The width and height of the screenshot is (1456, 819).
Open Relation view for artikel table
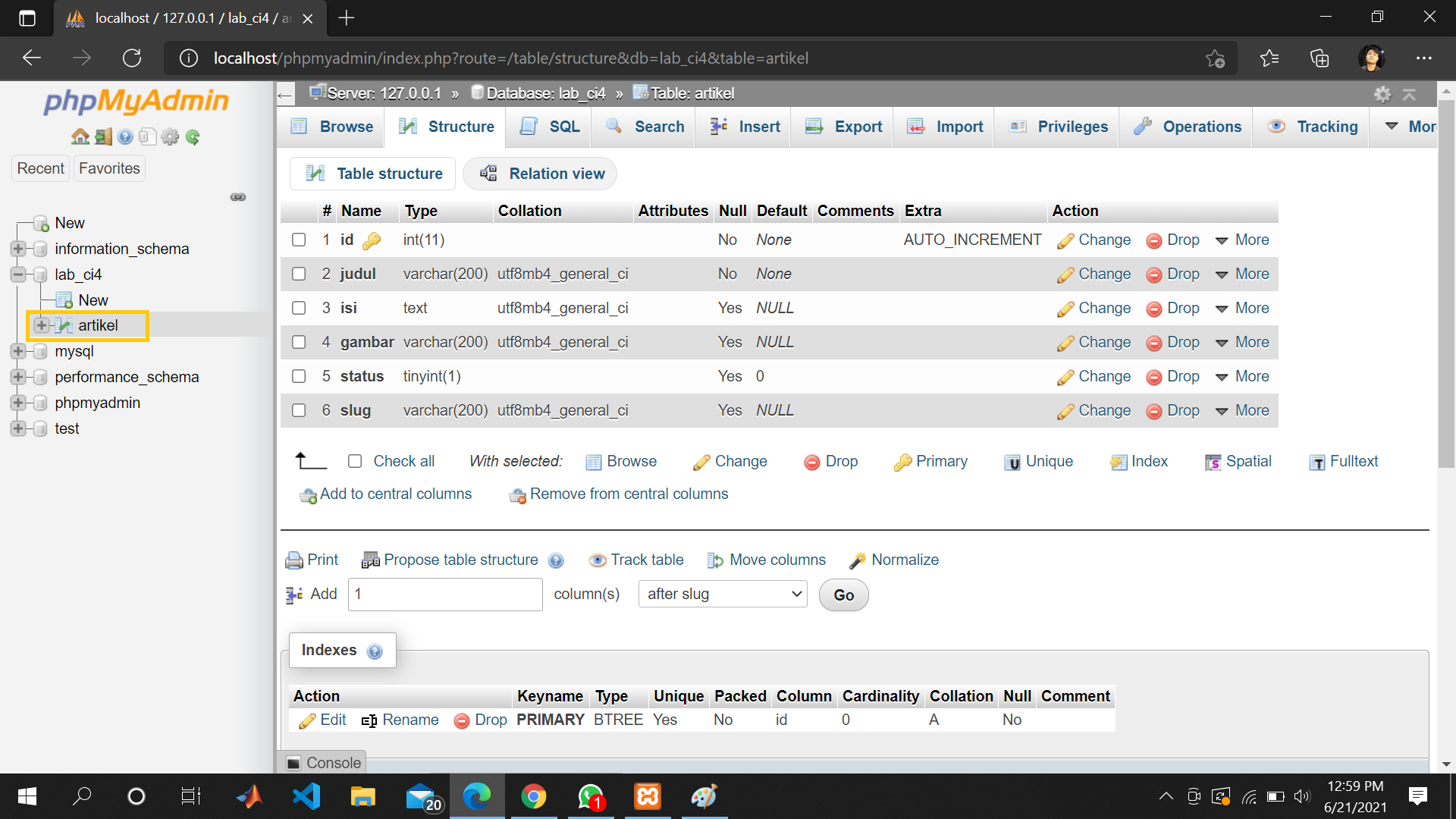[540, 174]
